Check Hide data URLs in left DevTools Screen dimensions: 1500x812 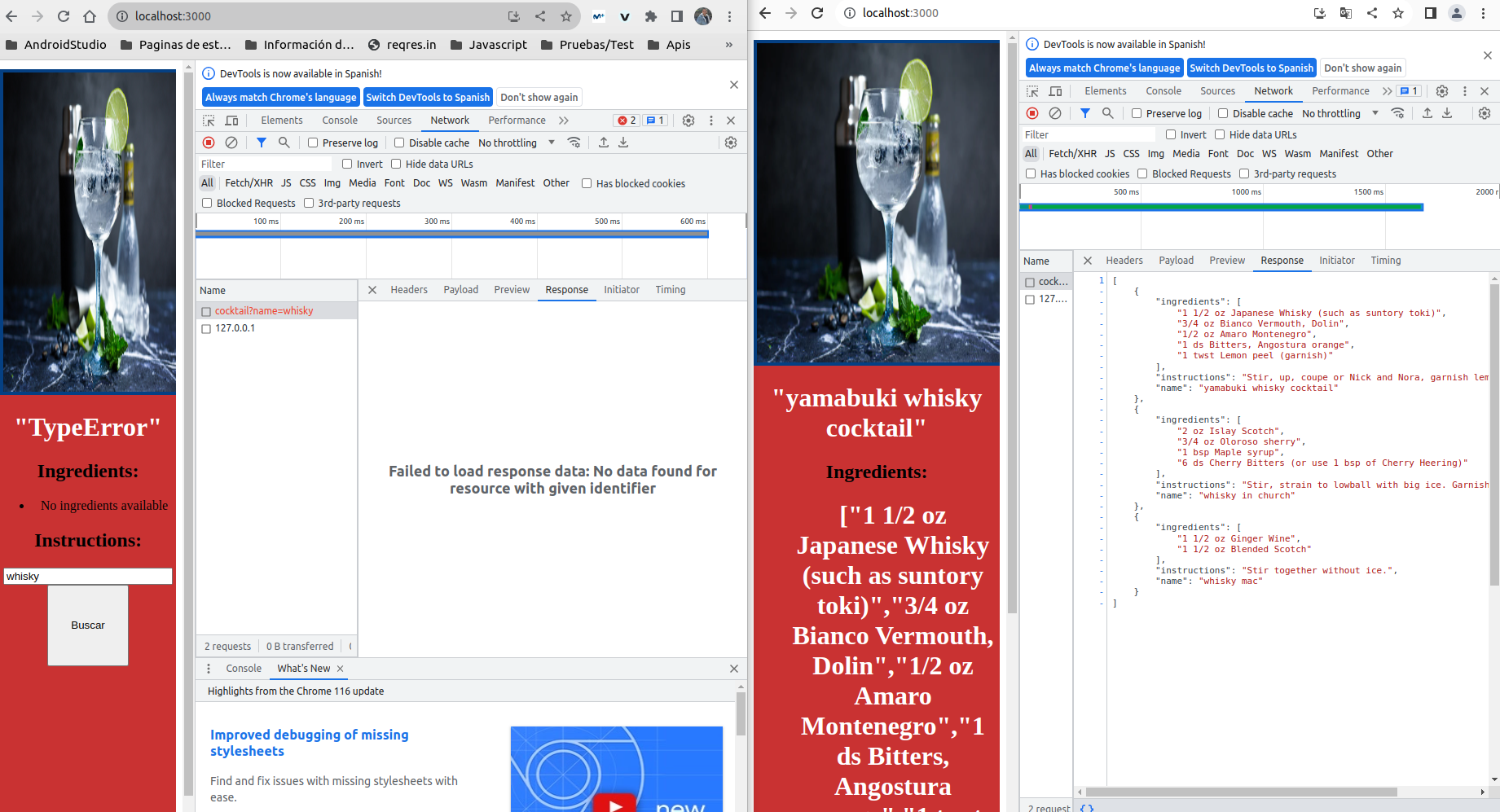click(x=396, y=164)
